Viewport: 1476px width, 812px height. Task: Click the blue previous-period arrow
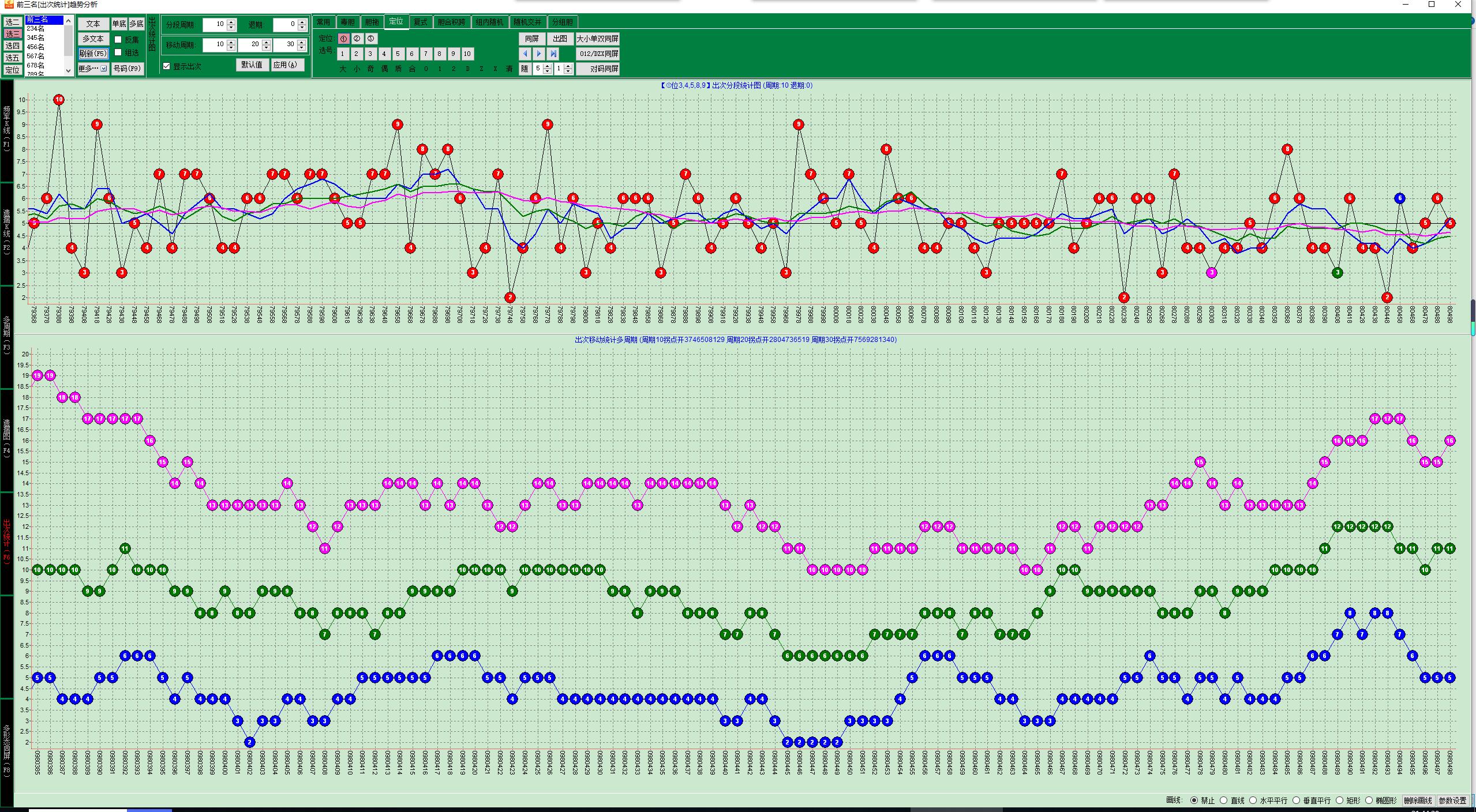pyautogui.click(x=525, y=54)
